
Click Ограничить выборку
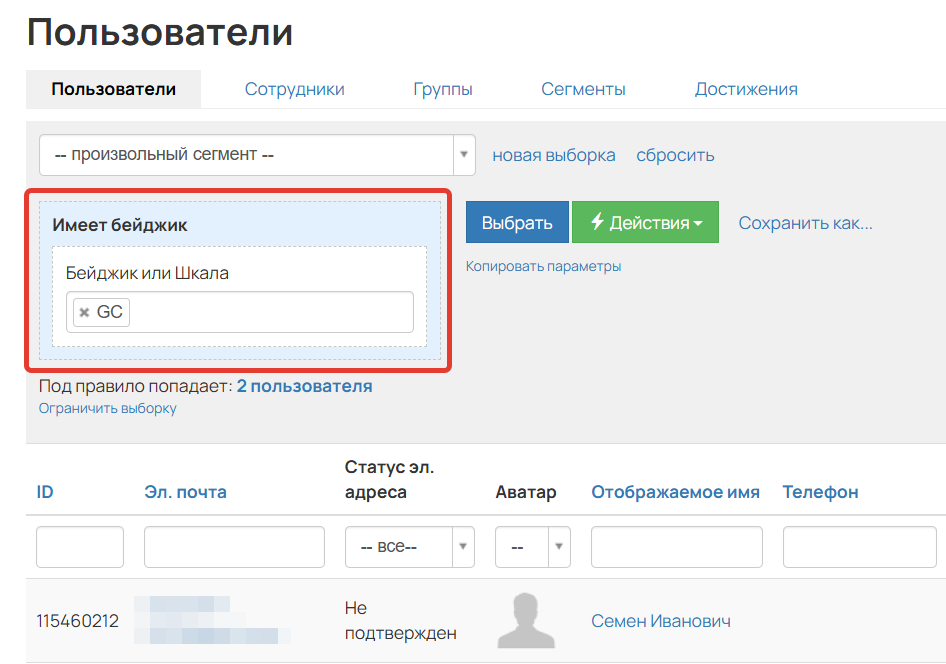(x=106, y=408)
